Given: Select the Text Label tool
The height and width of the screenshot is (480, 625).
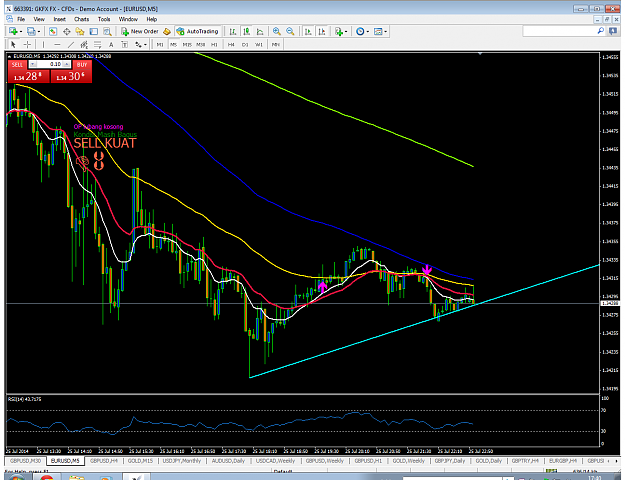Looking at the screenshot, I should coord(124,44).
